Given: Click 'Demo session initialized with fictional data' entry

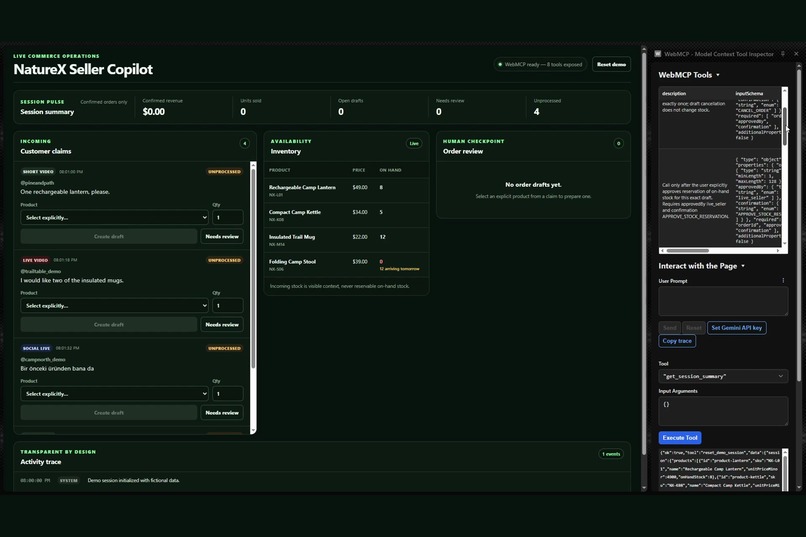Looking at the screenshot, I should tap(134, 480).
